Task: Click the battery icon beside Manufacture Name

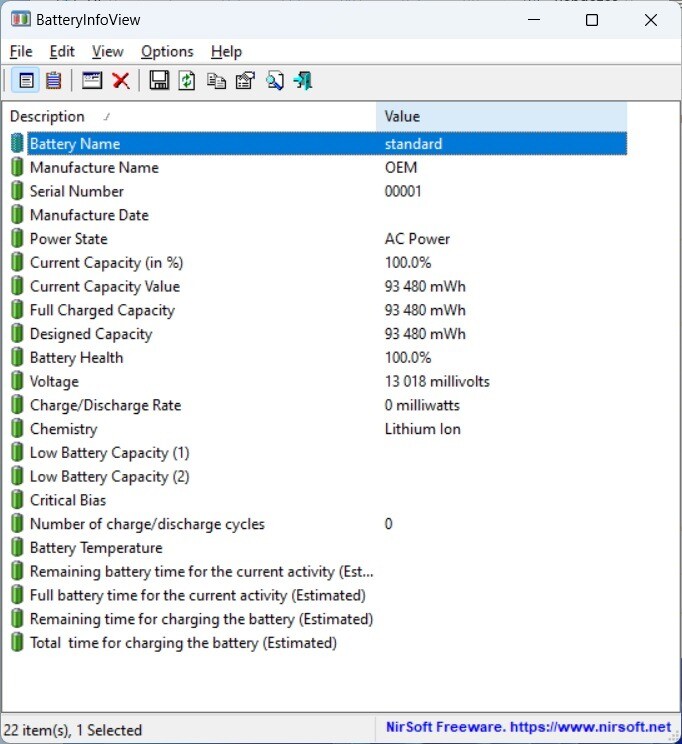Action: (17, 167)
